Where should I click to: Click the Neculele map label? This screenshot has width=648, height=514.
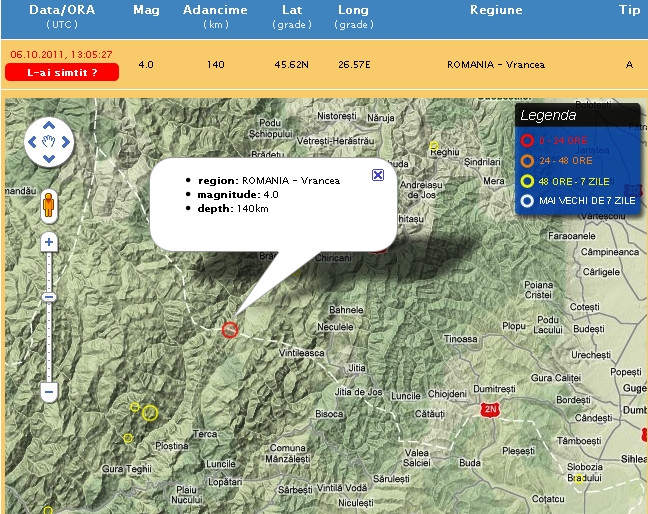pyautogui.click(x=335, y=327)
